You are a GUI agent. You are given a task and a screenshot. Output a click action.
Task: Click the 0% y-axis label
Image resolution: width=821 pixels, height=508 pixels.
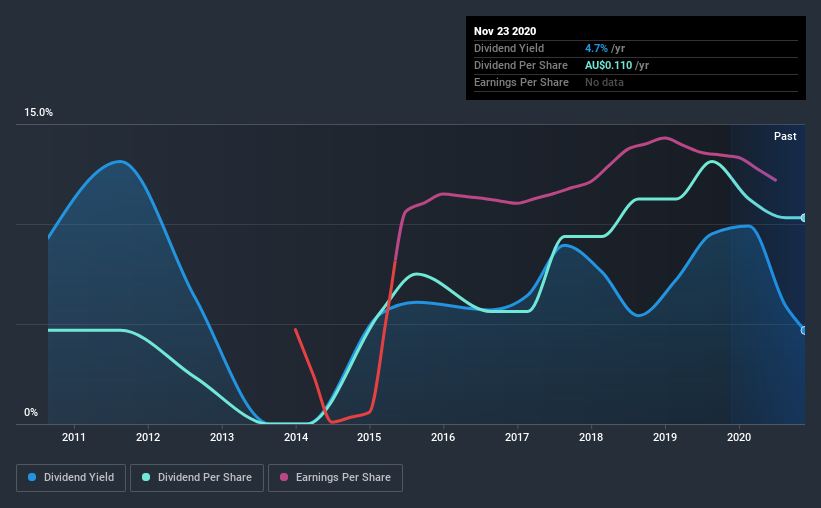click(31, 413)
